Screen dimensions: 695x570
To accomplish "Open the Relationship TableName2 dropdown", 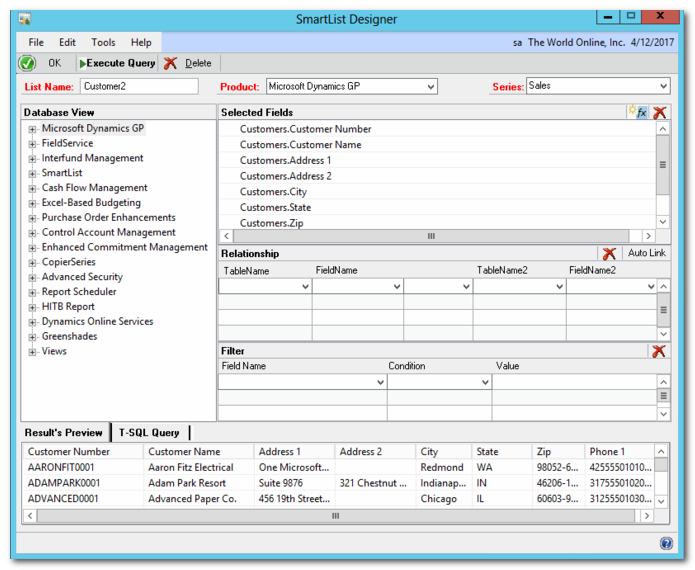I will pos(559,287).
